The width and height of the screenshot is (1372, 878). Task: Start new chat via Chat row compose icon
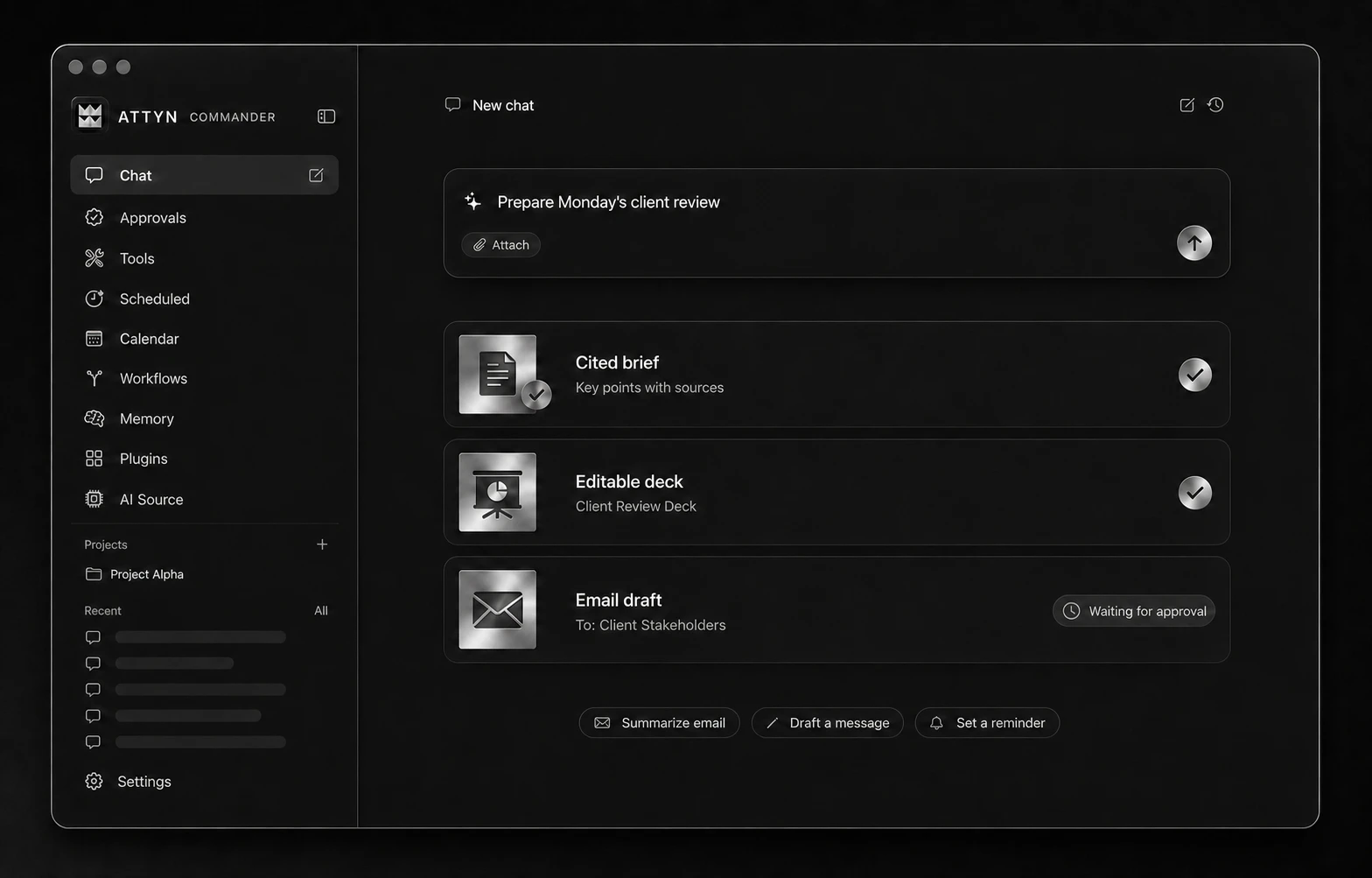pos(316,175)
